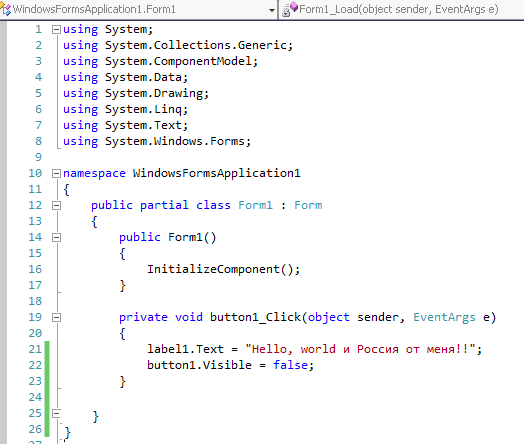Click 'System.Windows.Forms' in line 8
This screenshot has width=525, height=444.
175,141
